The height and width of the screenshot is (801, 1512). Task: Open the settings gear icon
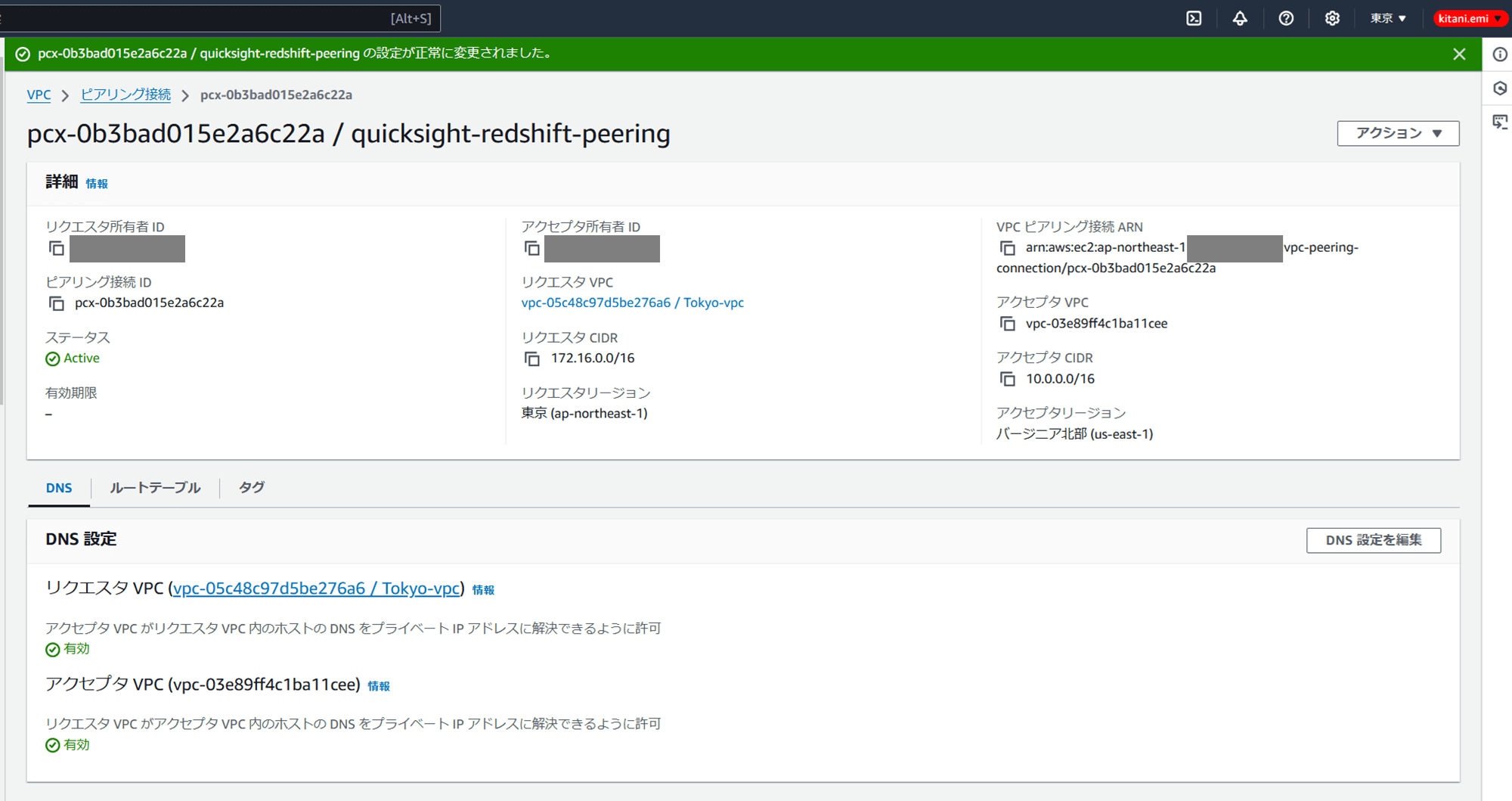[x=1332, y=18]
